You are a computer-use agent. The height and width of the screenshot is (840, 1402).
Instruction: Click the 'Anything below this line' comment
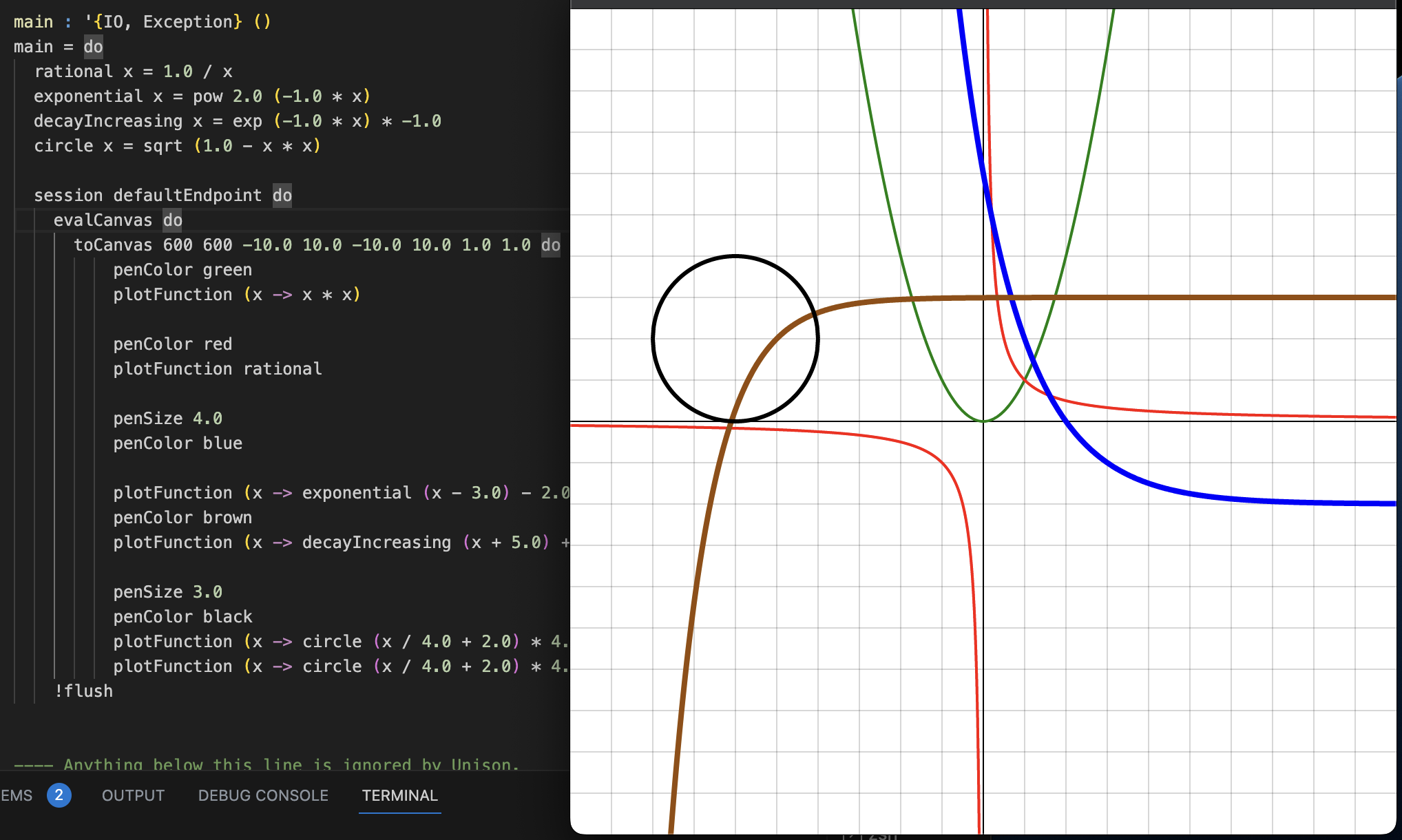click(x=265, y=764)
